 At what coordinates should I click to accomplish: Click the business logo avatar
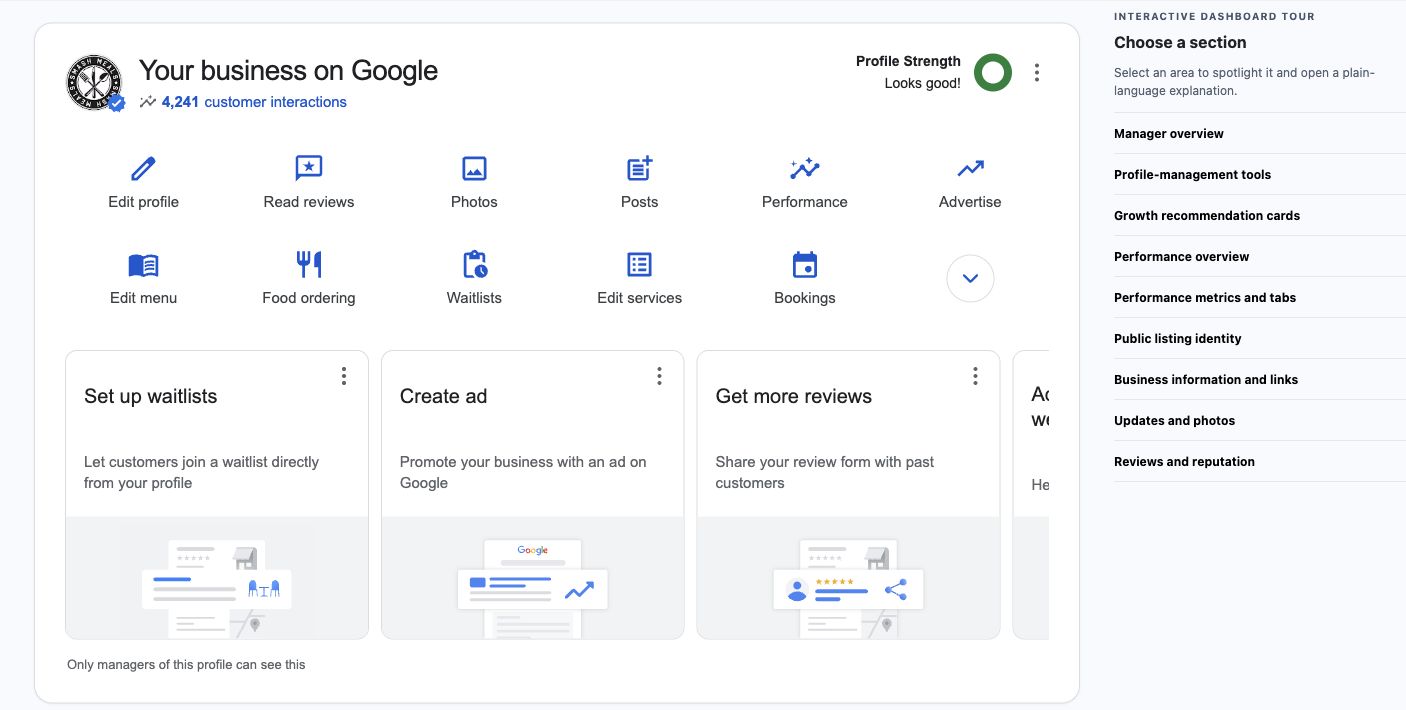94,82
